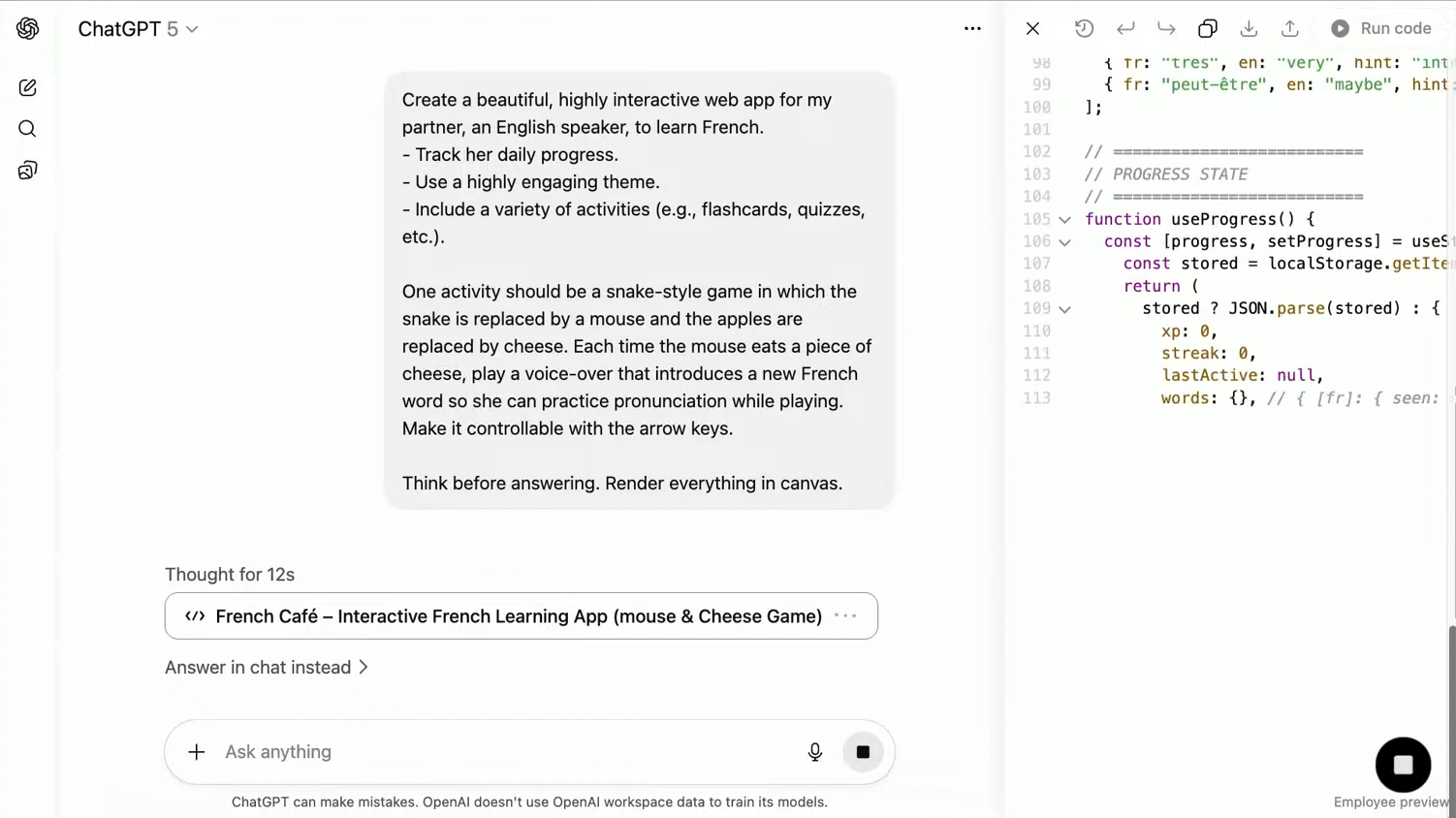Click the Ask anything message field
1456x818 pixels.
504,752
